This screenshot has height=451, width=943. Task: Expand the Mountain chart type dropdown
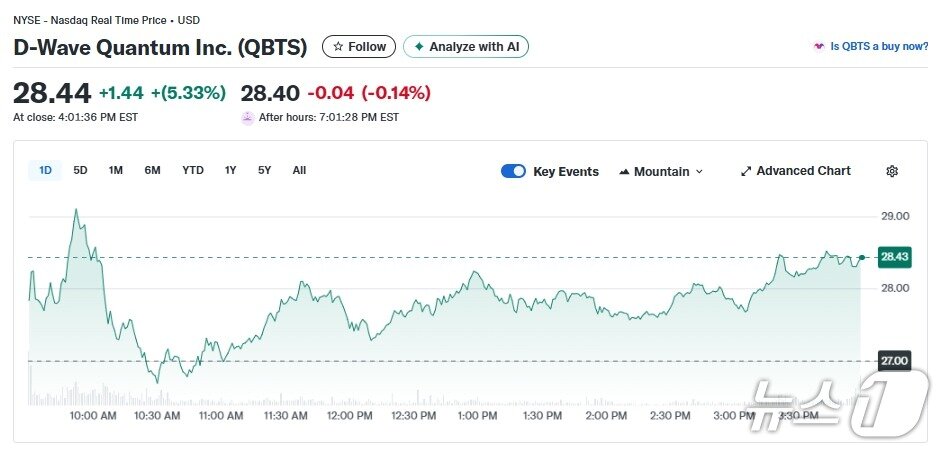click(x=661, y=171)
